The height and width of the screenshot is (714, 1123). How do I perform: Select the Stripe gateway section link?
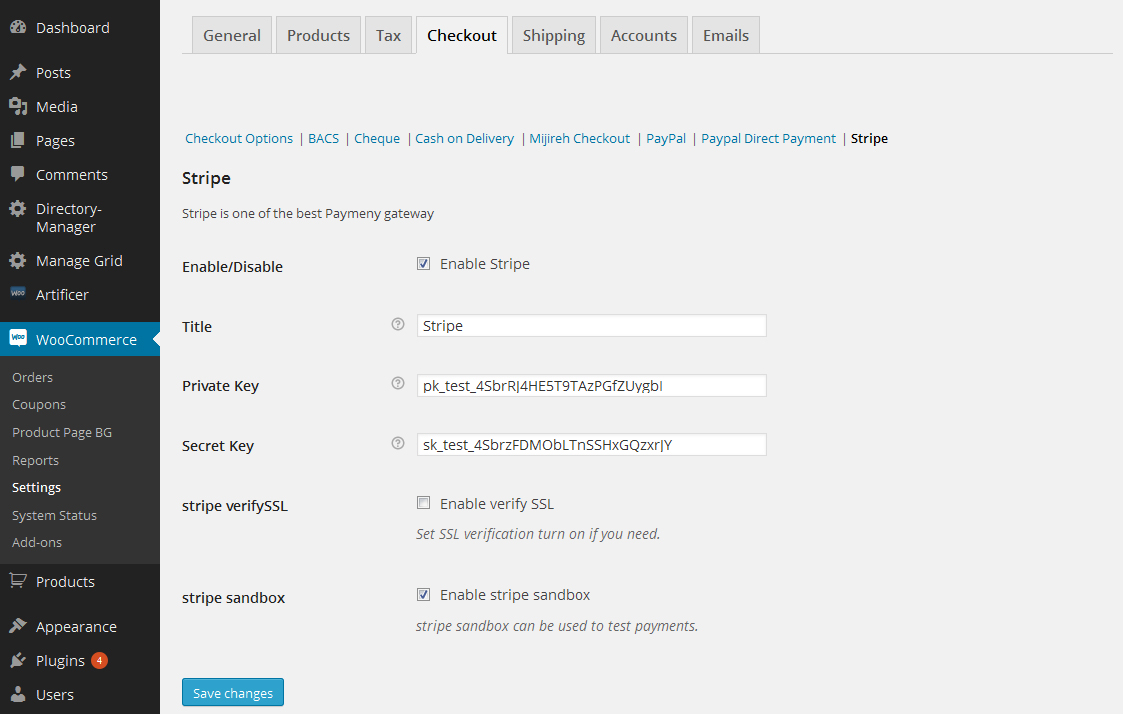coord(869,138)
